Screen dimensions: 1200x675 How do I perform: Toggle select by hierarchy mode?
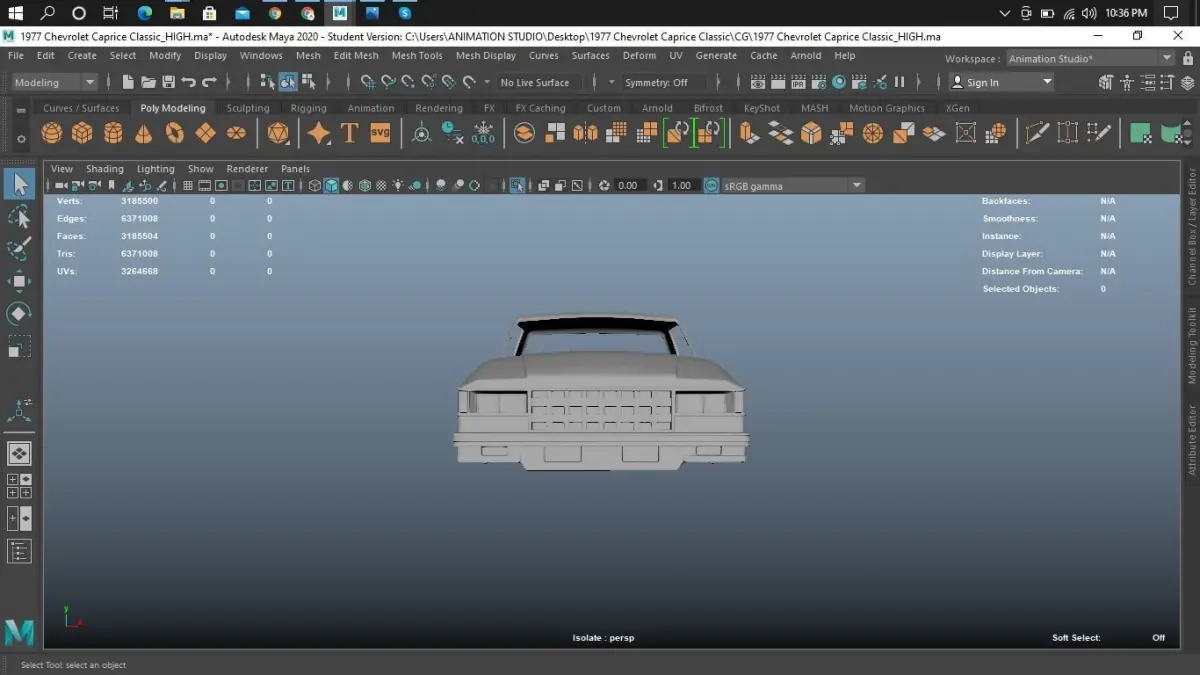(x=268, y=82)
